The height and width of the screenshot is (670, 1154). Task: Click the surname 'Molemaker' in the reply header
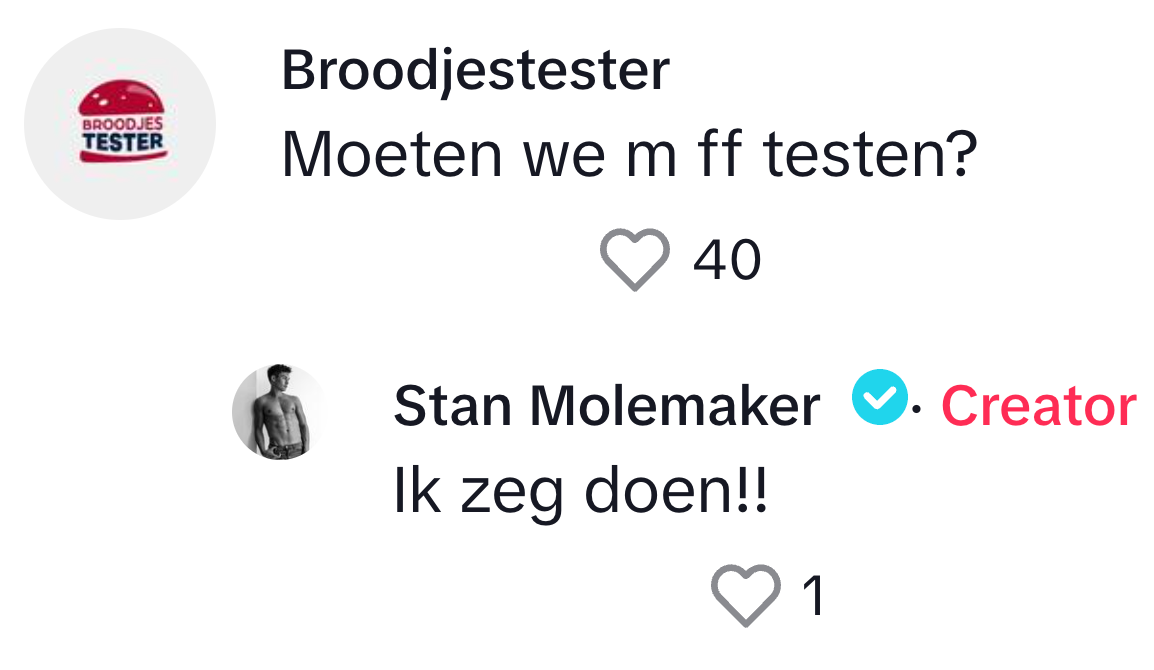(674, 407)
